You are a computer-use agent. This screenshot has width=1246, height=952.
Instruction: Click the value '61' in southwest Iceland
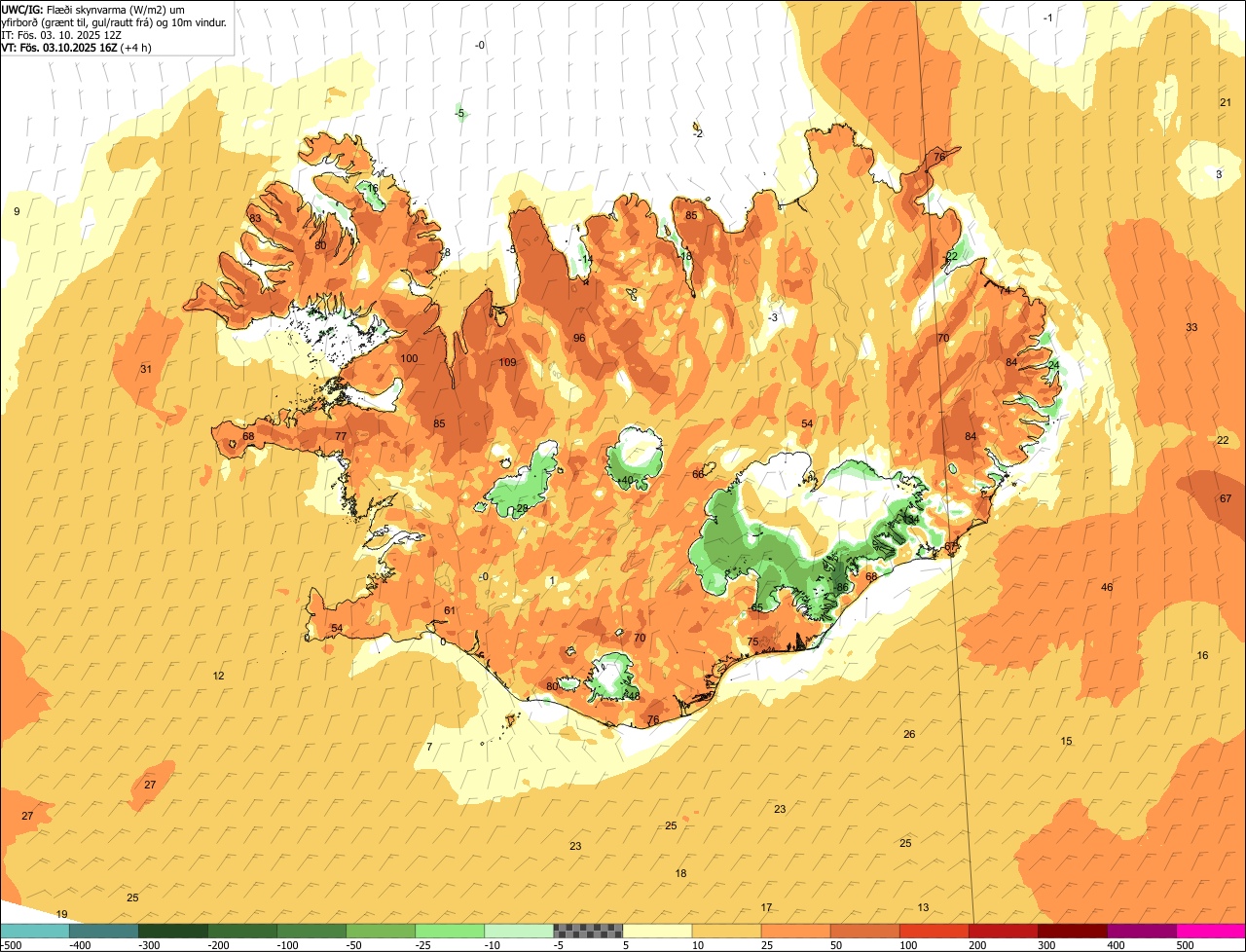click(x=450, y=610)
